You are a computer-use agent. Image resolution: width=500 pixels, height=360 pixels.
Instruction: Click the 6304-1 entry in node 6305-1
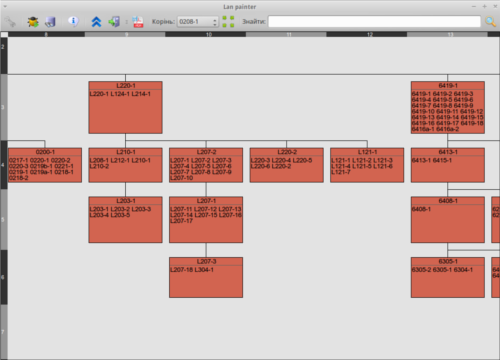(463, 270)
